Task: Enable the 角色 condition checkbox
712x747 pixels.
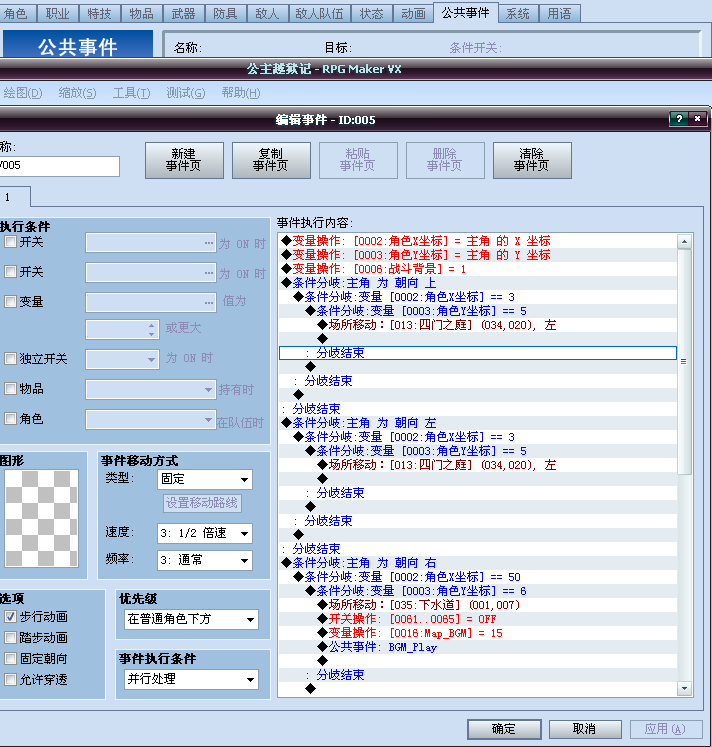Action: pos(10,419)
